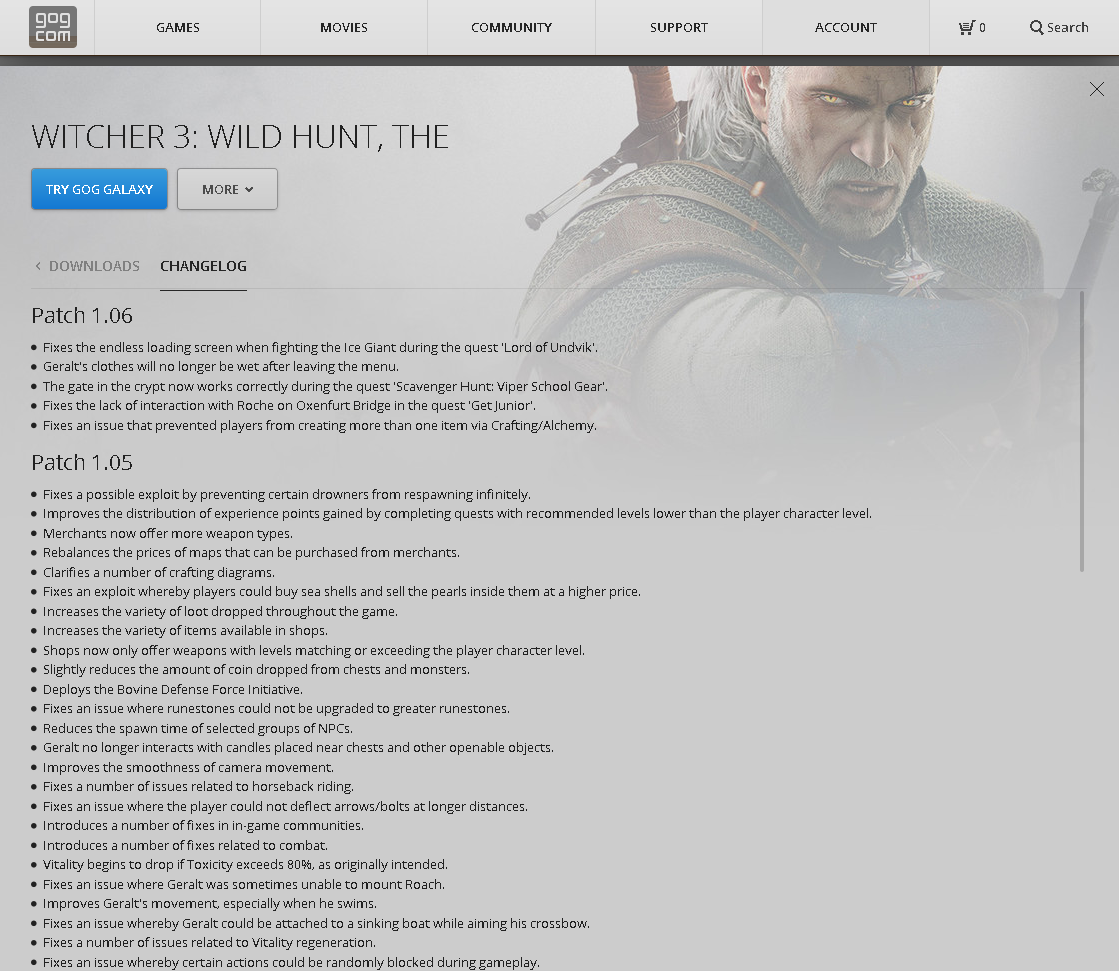The image size is (1119, 971).
Task: Click the Witcher 3 game title
Action: (240, 136)
